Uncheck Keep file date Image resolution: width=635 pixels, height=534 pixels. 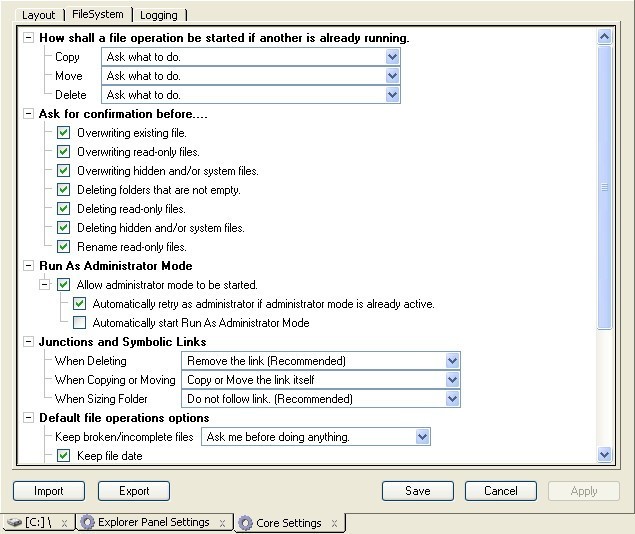(x=63, y=456)
